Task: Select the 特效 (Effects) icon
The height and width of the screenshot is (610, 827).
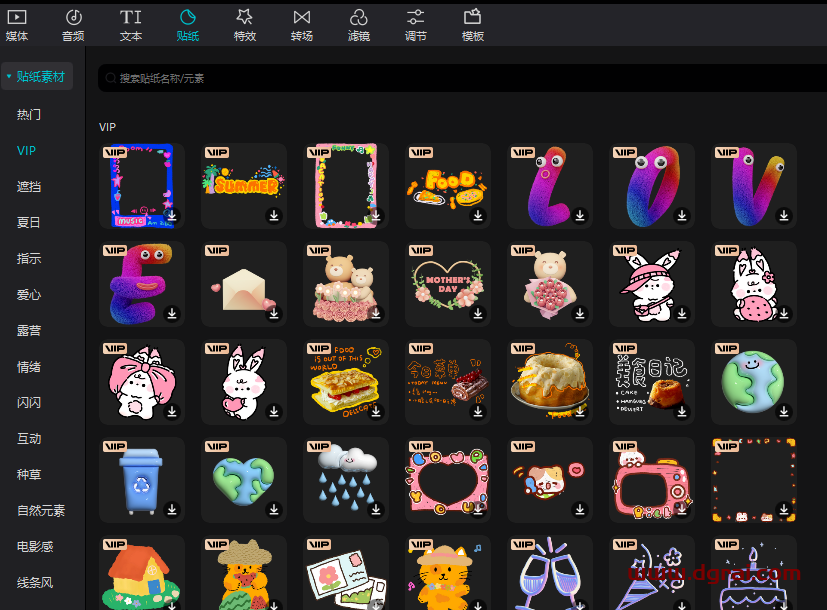Action: (245, 24)
